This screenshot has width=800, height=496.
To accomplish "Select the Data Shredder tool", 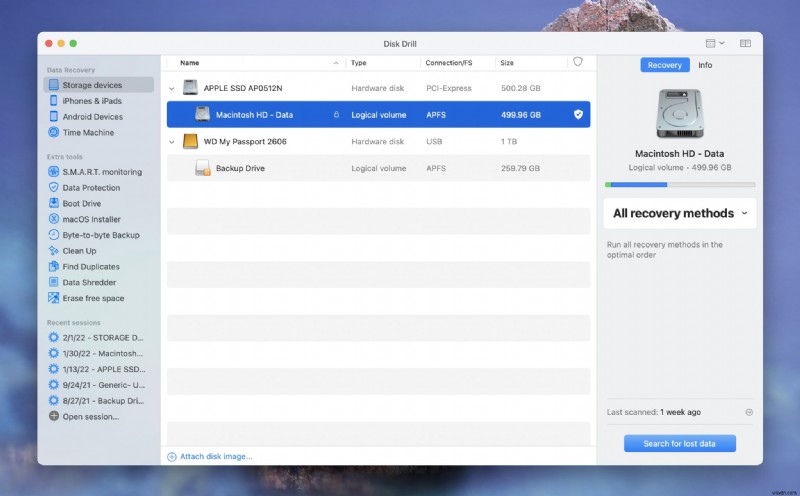I will [x=90, y=283].
